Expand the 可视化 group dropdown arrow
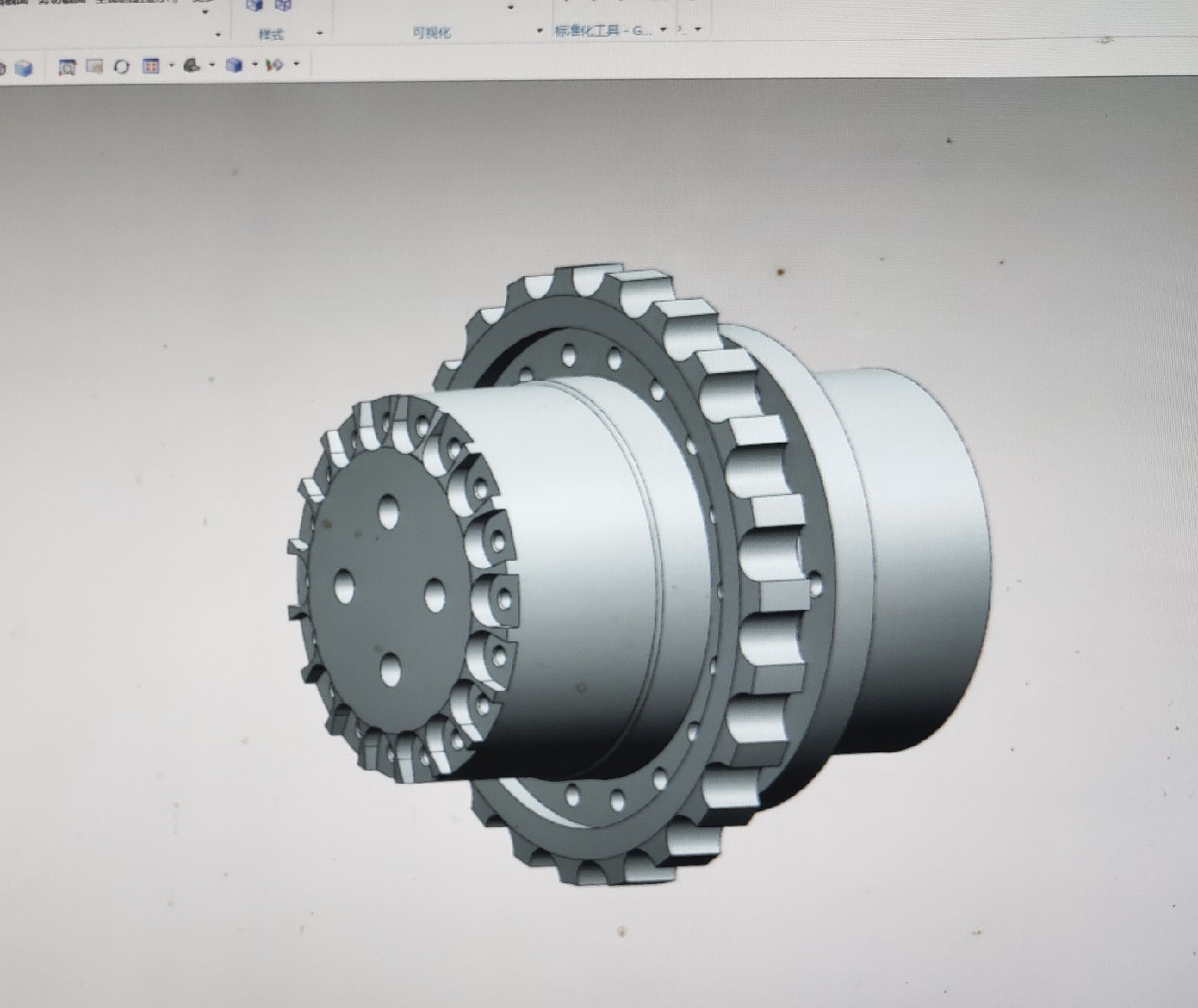 (540, 30)
